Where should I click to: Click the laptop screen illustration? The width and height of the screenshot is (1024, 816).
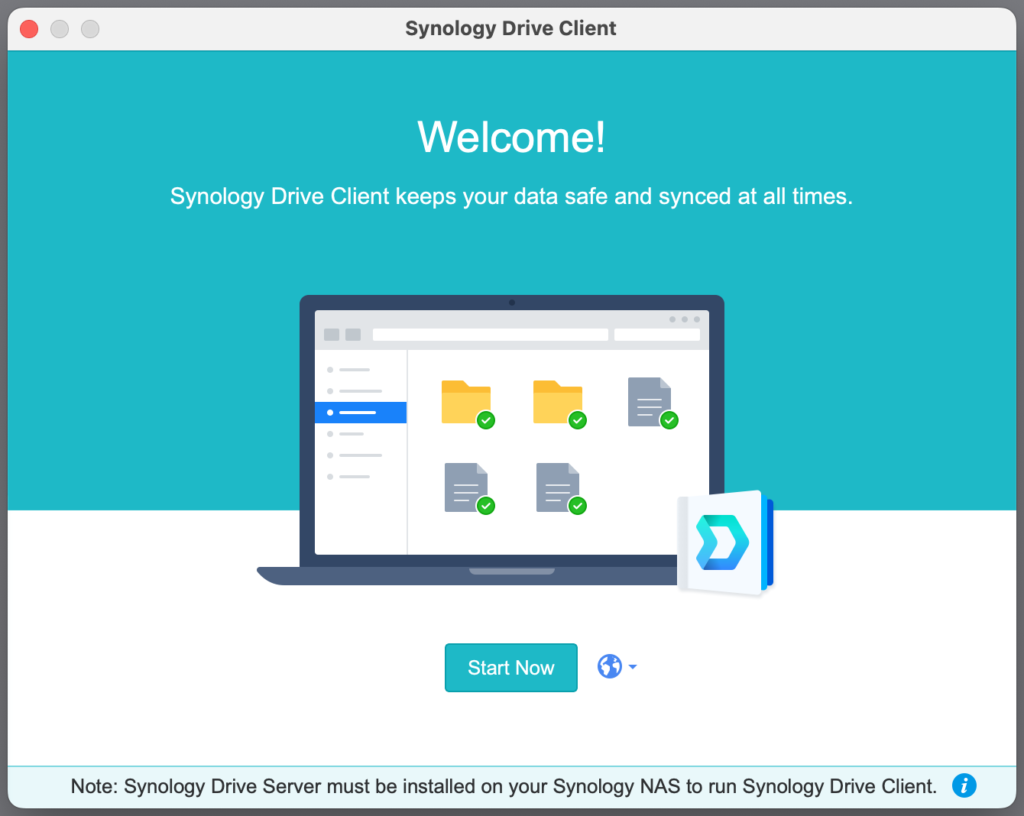tap(511, 430)
